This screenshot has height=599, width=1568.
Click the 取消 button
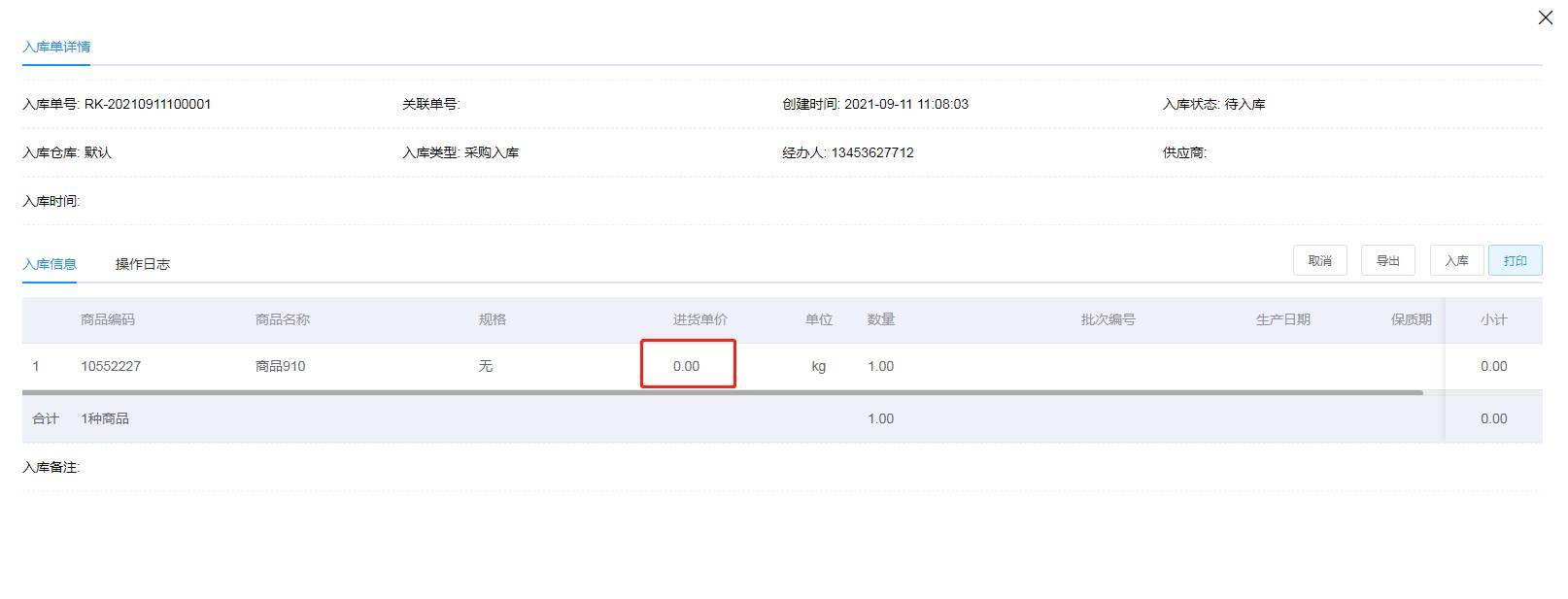(x=1319, y=261)
